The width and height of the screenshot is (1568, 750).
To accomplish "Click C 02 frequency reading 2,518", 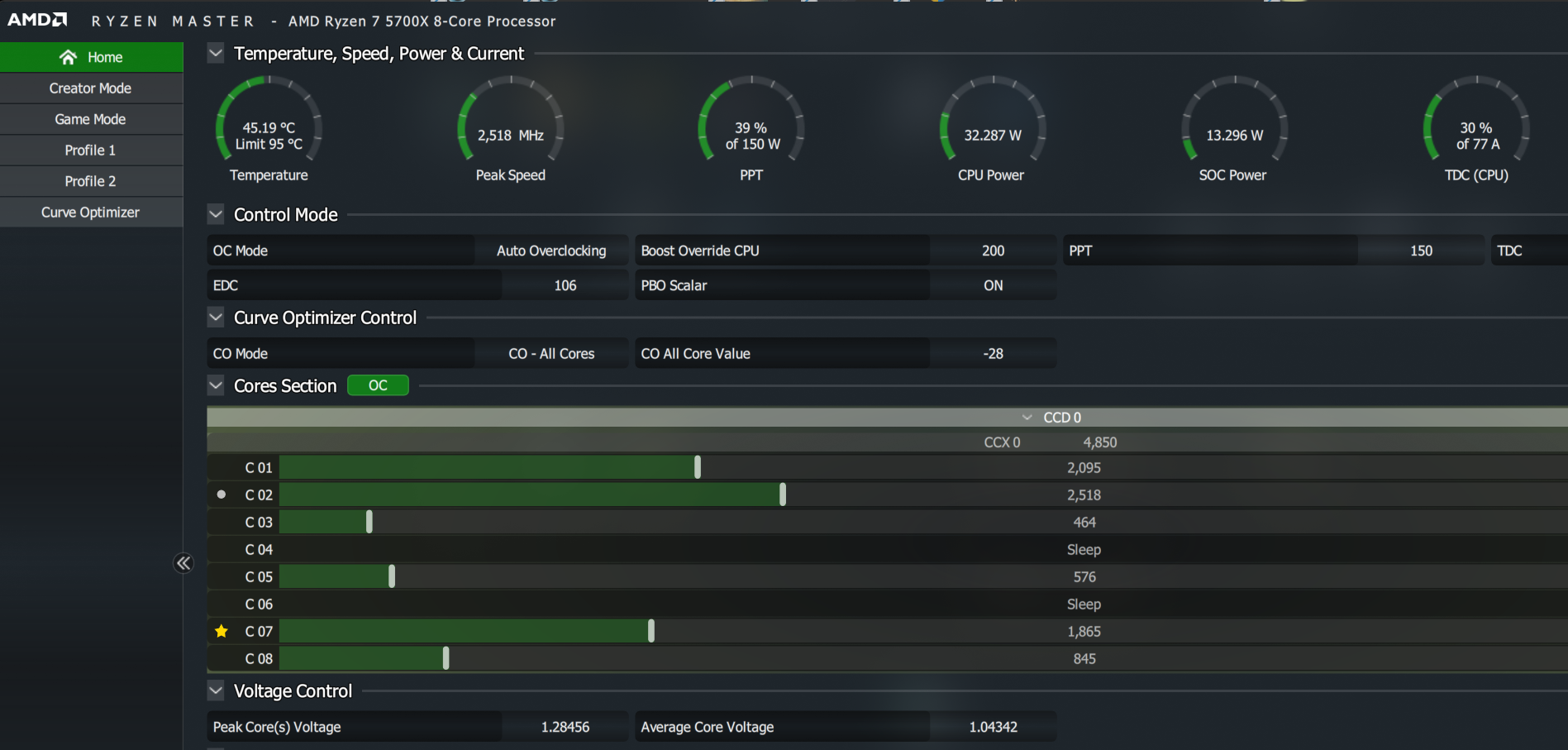I will pyautogui.click(x=1084, y=495).
